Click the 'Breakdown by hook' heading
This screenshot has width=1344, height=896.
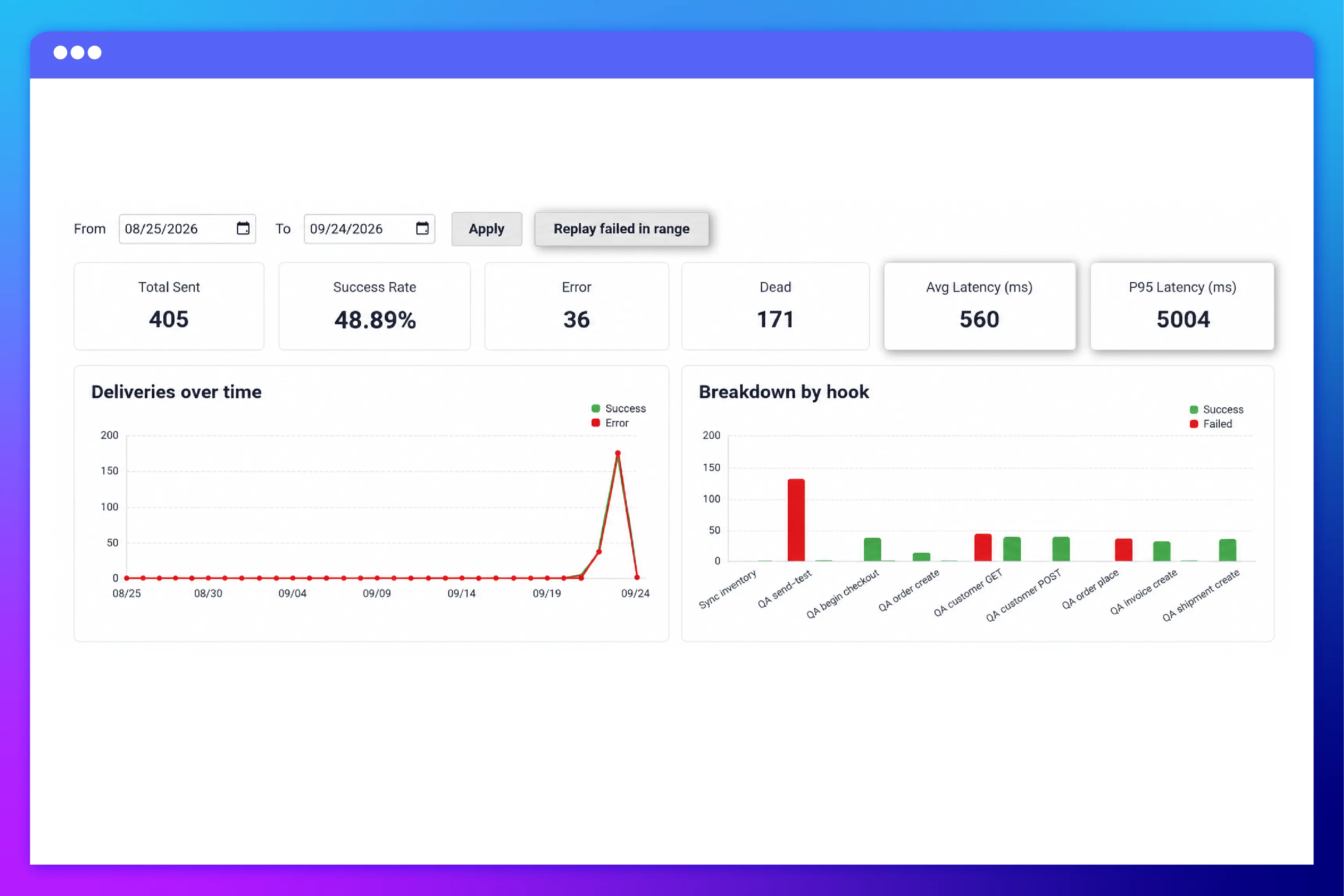click(x=783, y=392)
